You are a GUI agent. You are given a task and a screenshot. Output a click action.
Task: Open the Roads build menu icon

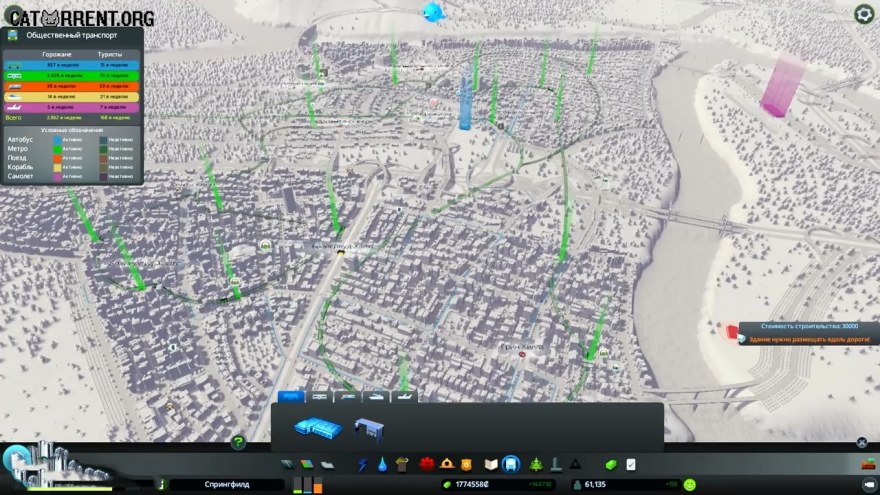click(287, 465)
